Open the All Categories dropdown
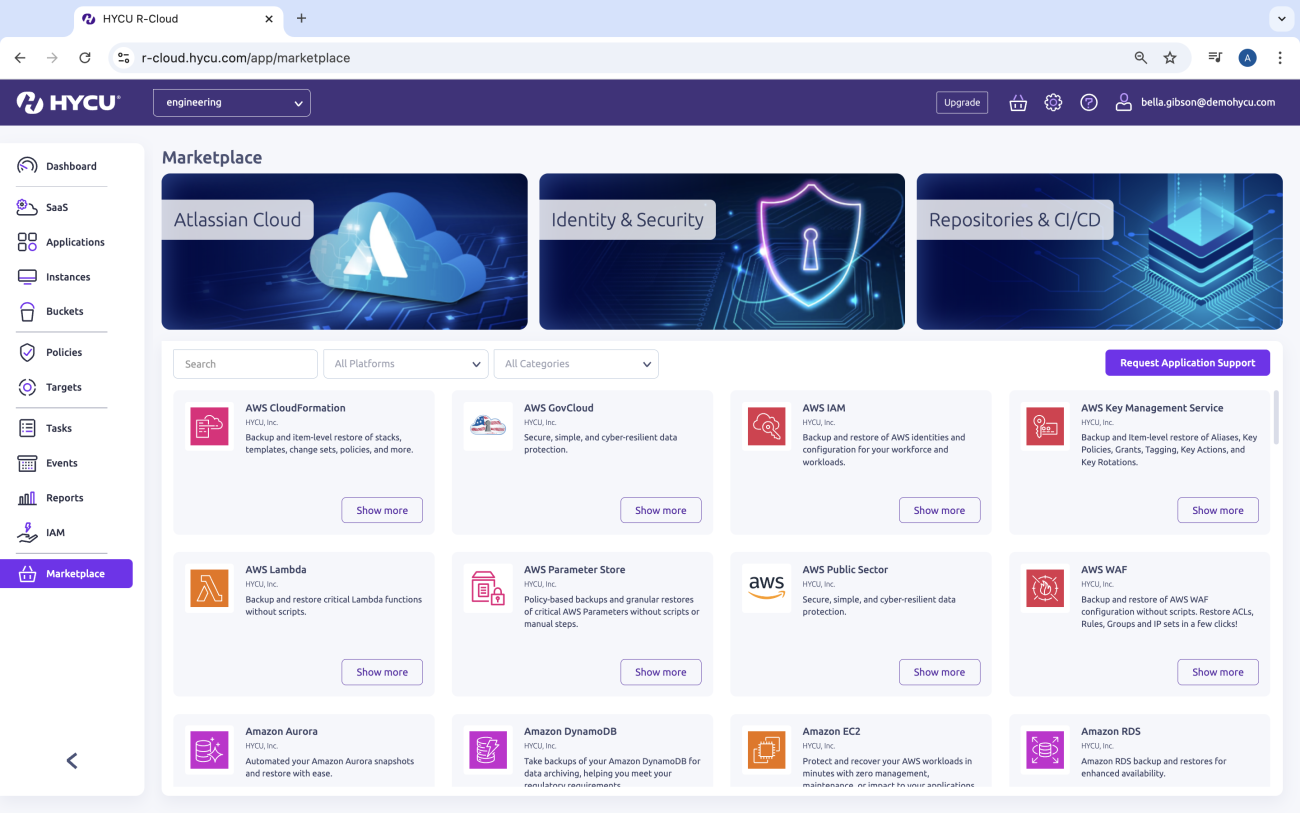Image resolution: width=1300 pixels, height=813 pixels. pos(576,364)
